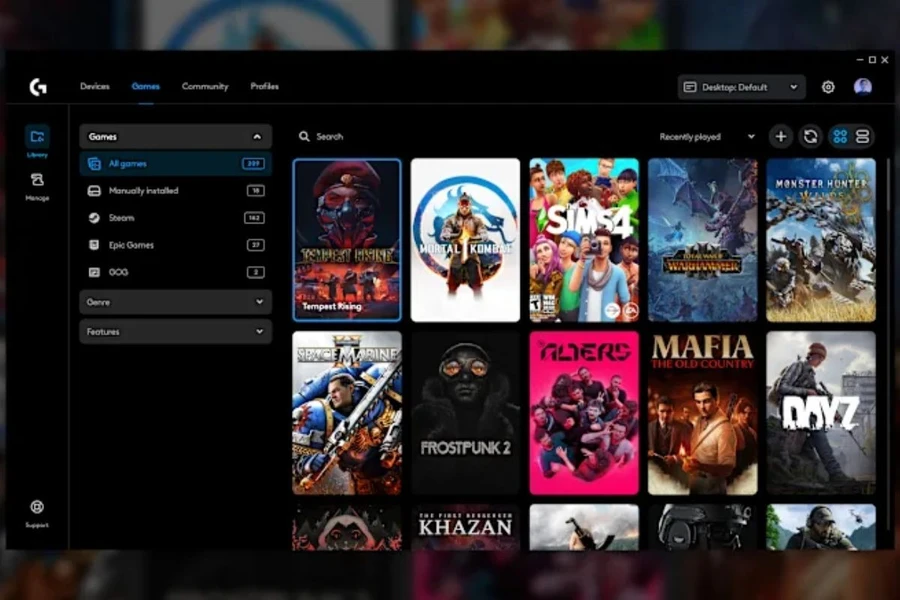Go to the Devices tab
Screen dimensions: 900x600
coord(95,87)
